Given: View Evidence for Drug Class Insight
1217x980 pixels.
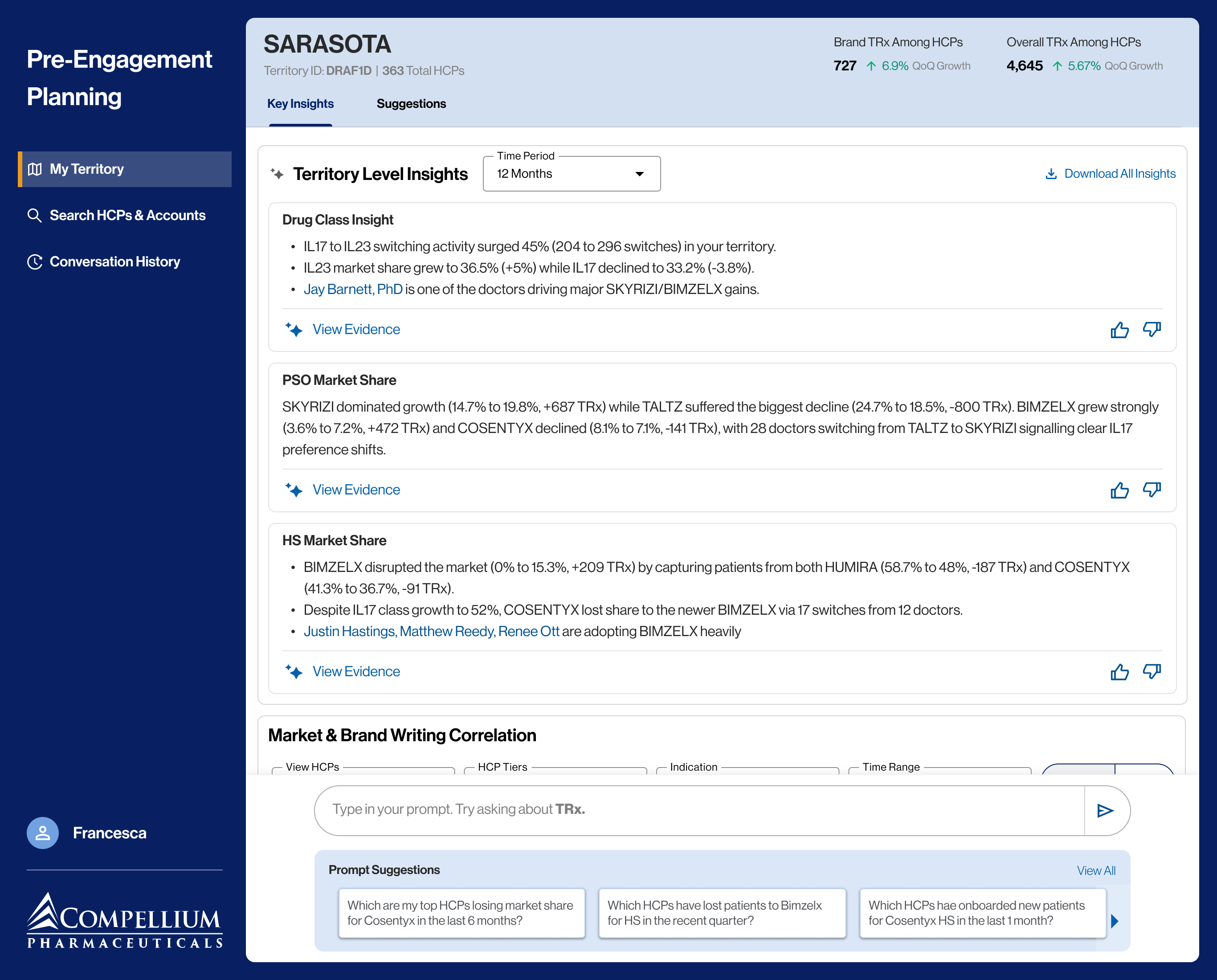Looking at the screenshot, I should point(355,330).
